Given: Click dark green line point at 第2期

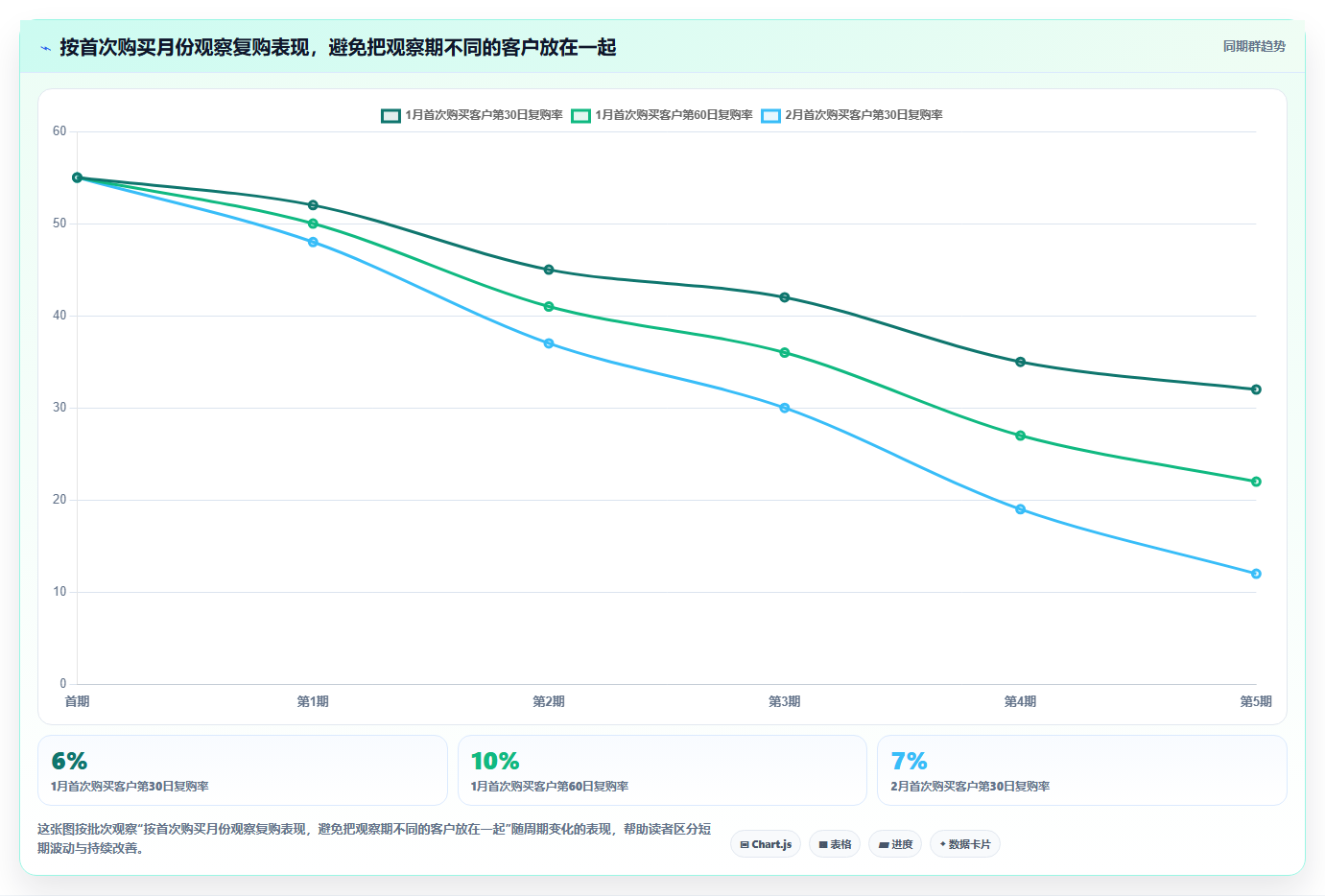Looking at the screenshot, I should [x=549, y=270].
